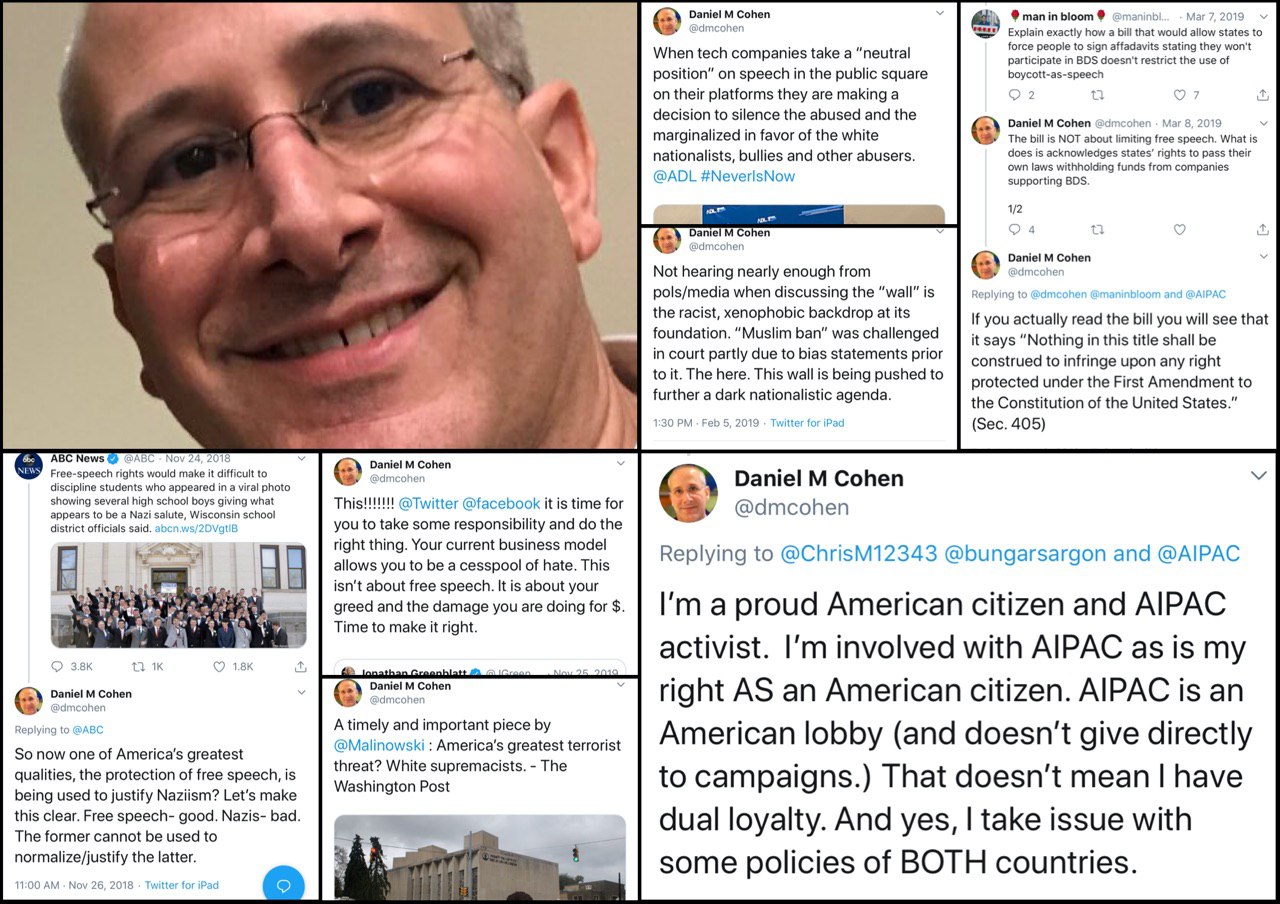The image size is (1280, 904).
Task: Open the chevron menu on the AIPAC activist tweet
Action: tap(1258, 476)
